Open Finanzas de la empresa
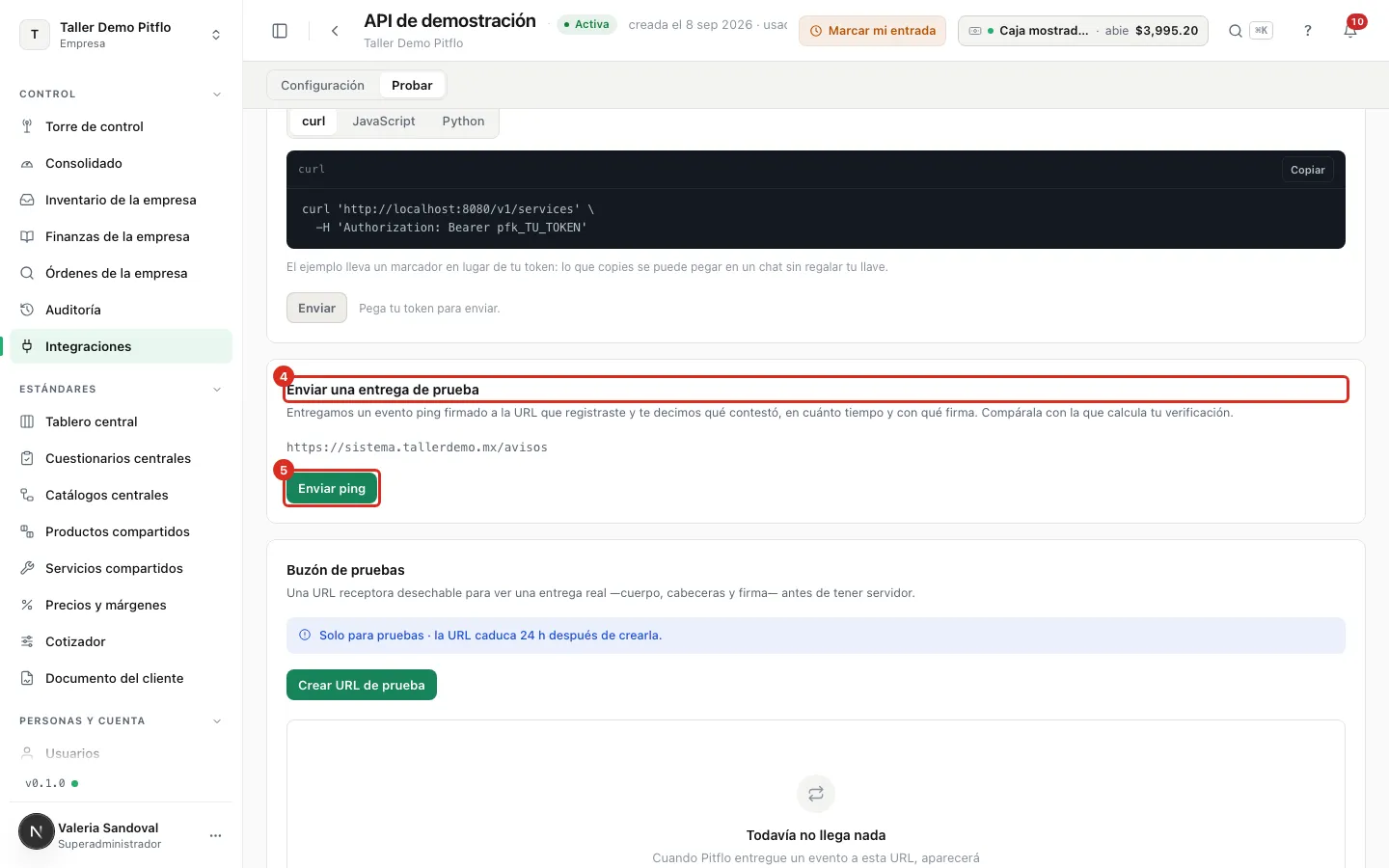Image resolution: width=1389 pixels, height=868 pixels. click(x=121, y=236)
